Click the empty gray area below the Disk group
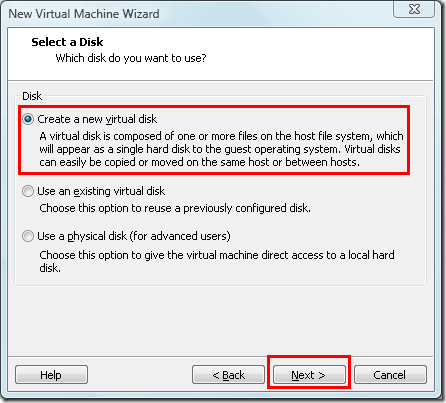The width and height of the screenshot is (446, 403). coord(221,320)
